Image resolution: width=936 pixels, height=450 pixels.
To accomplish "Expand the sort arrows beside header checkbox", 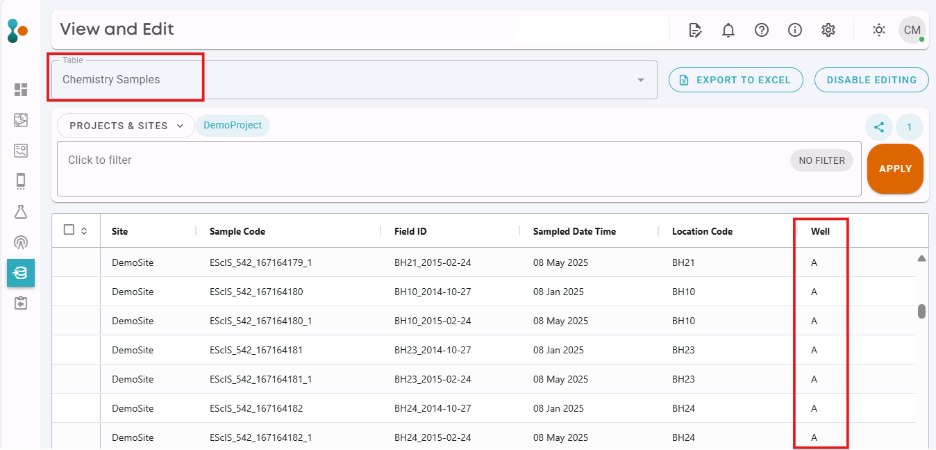I will coord(84,231).
